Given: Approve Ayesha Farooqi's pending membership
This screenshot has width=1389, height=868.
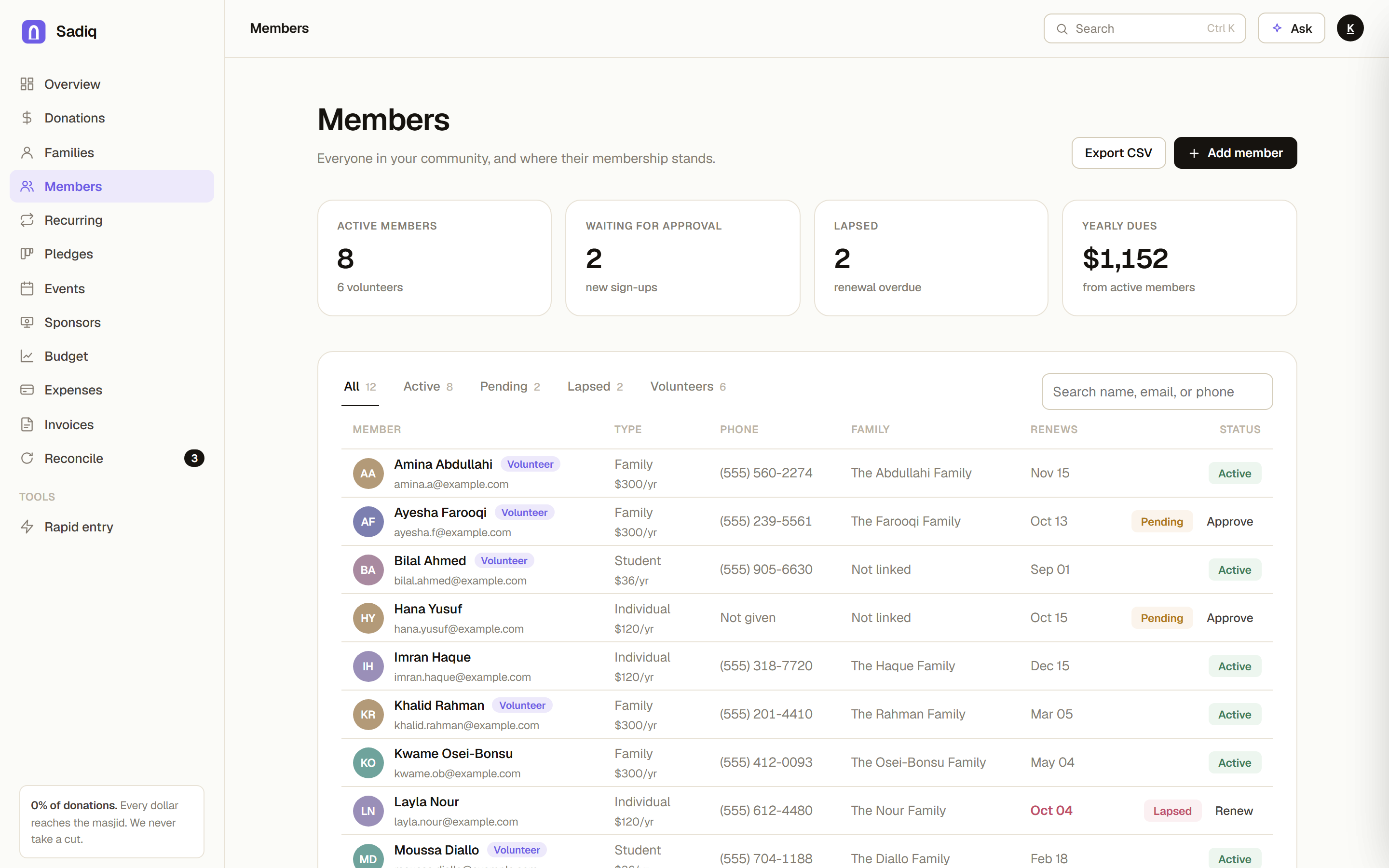Looking at the screenshot, I should pyautogui.click(x=1229, y=521).
